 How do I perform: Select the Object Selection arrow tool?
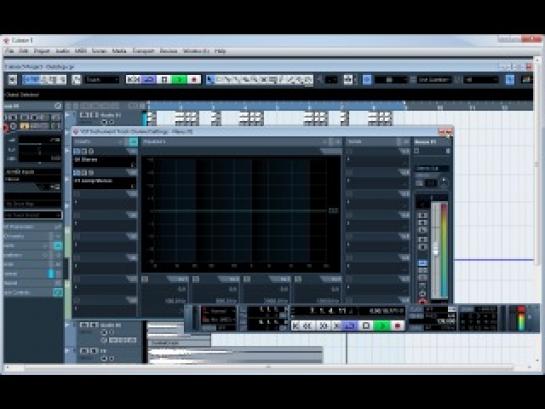210,80
